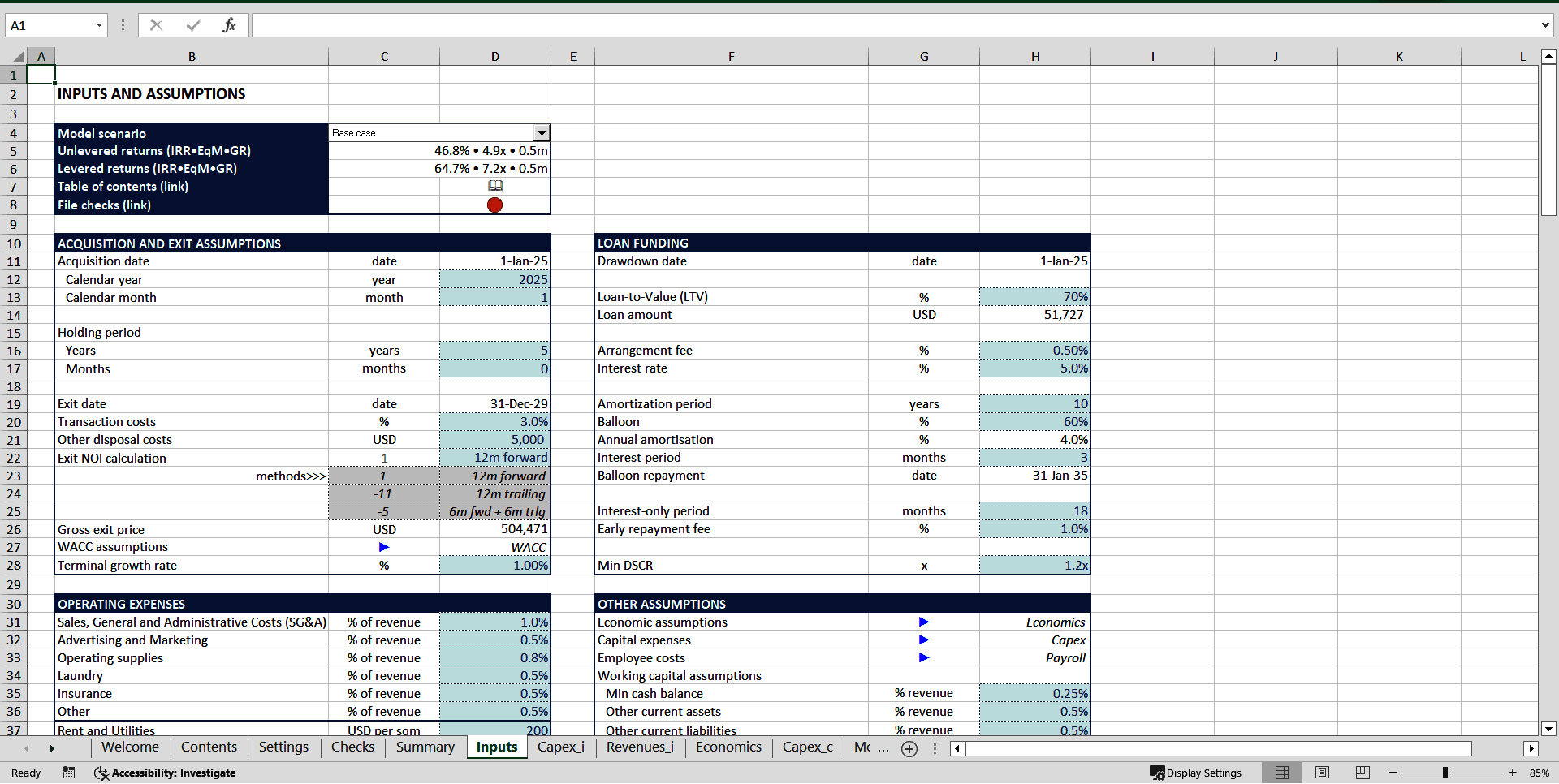The width and height of the screenshot is (1559, 784).
Task: Switch to Page Layout view icon
Action: (1322, 773)
